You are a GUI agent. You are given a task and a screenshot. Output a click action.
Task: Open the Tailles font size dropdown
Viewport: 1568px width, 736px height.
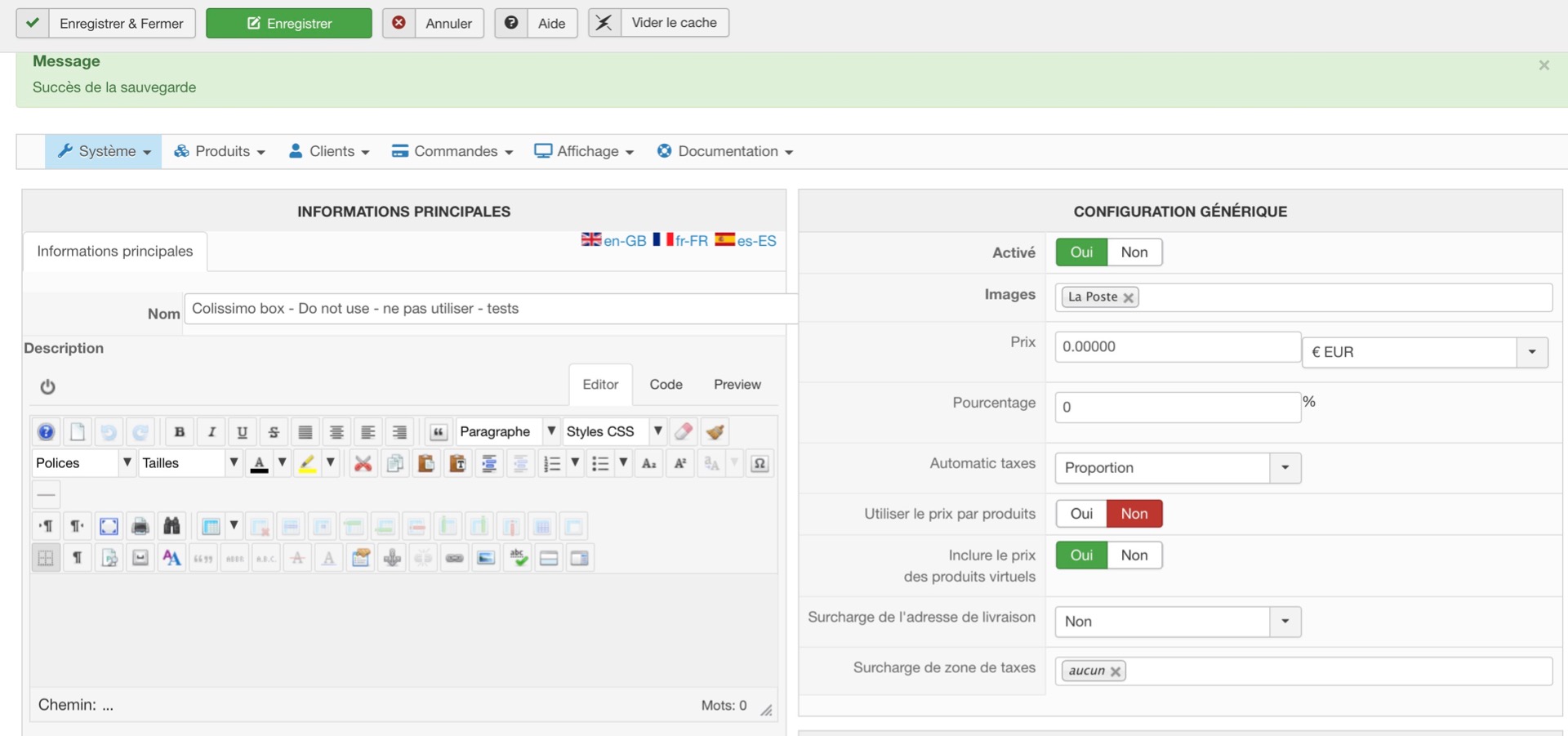coord(190,463)
